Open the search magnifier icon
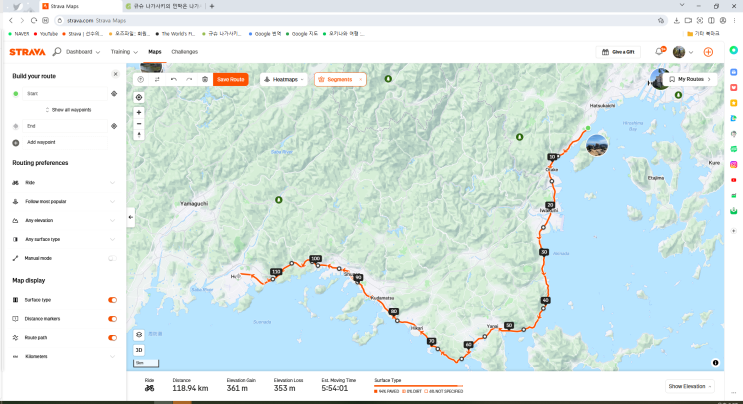Image resolution: width=743 pixels, height=404 pixels. tap(57, 52)
